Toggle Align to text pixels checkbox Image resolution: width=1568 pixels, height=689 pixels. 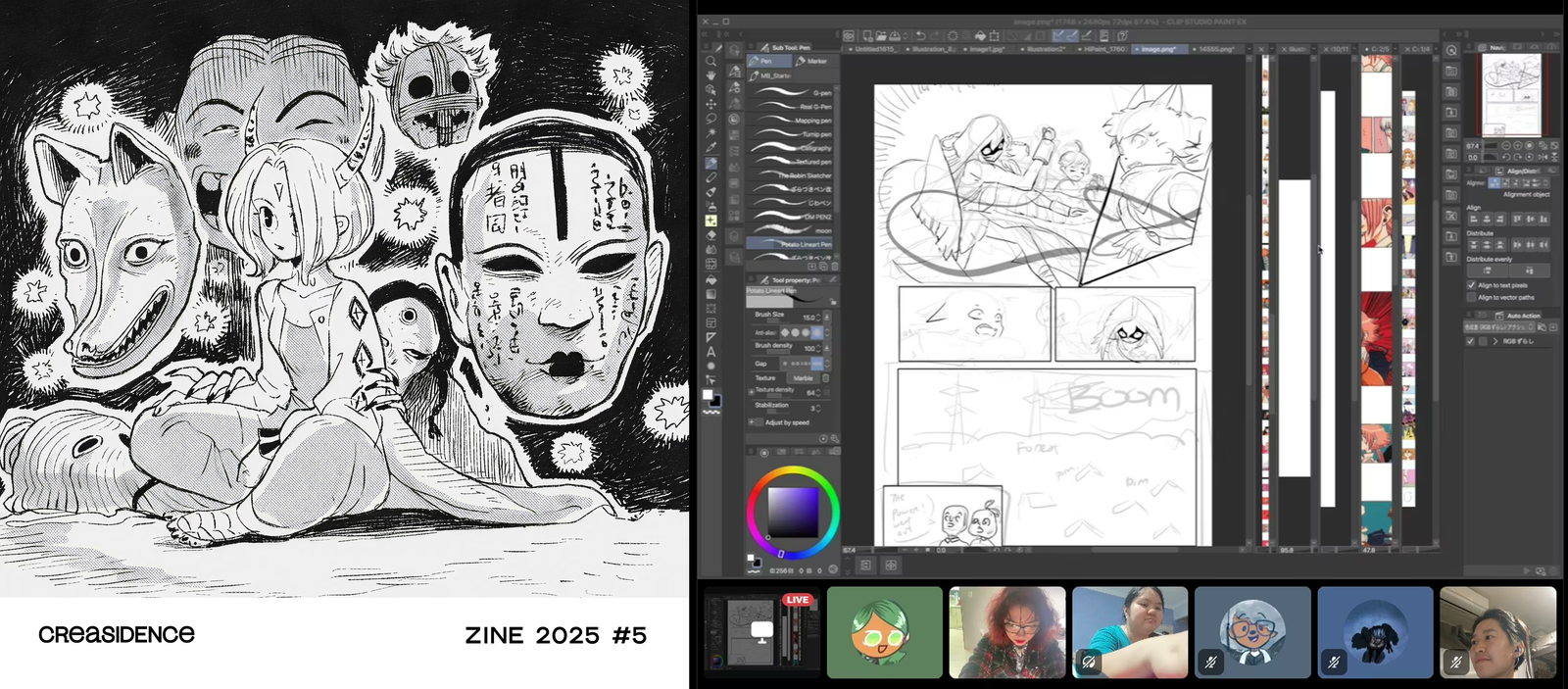pyautogui.click(x=1471, y=285)
